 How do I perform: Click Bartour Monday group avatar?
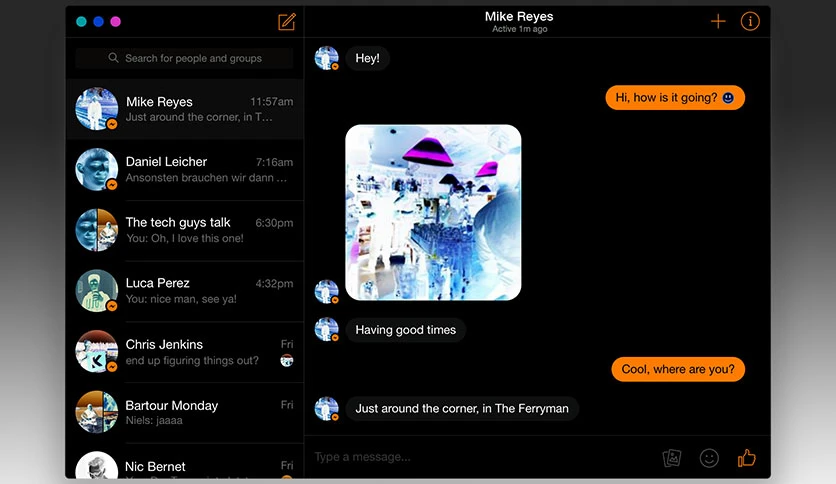coord(97,413)
